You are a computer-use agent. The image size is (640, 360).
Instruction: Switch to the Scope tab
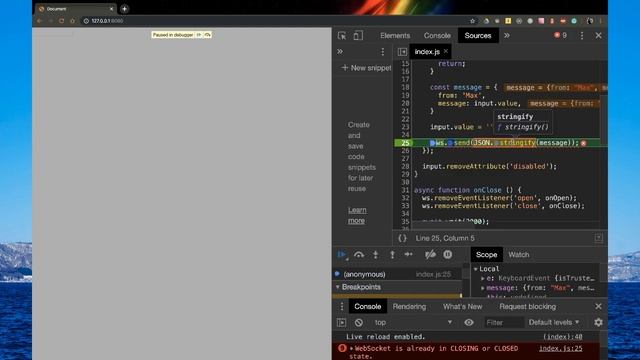click(x=486, y=255)
